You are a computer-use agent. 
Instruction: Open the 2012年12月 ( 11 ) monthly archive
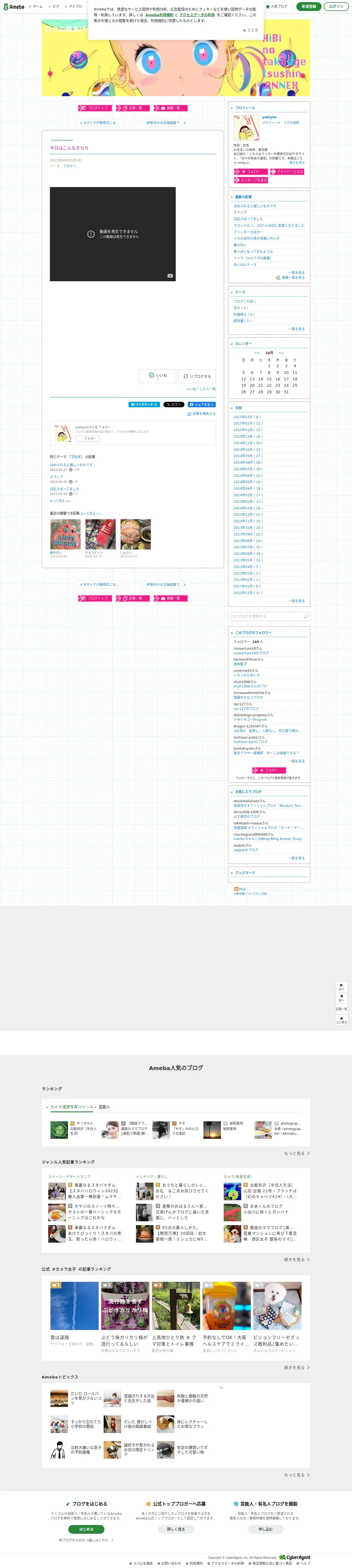pyautogui.click(x=248, y=593)
